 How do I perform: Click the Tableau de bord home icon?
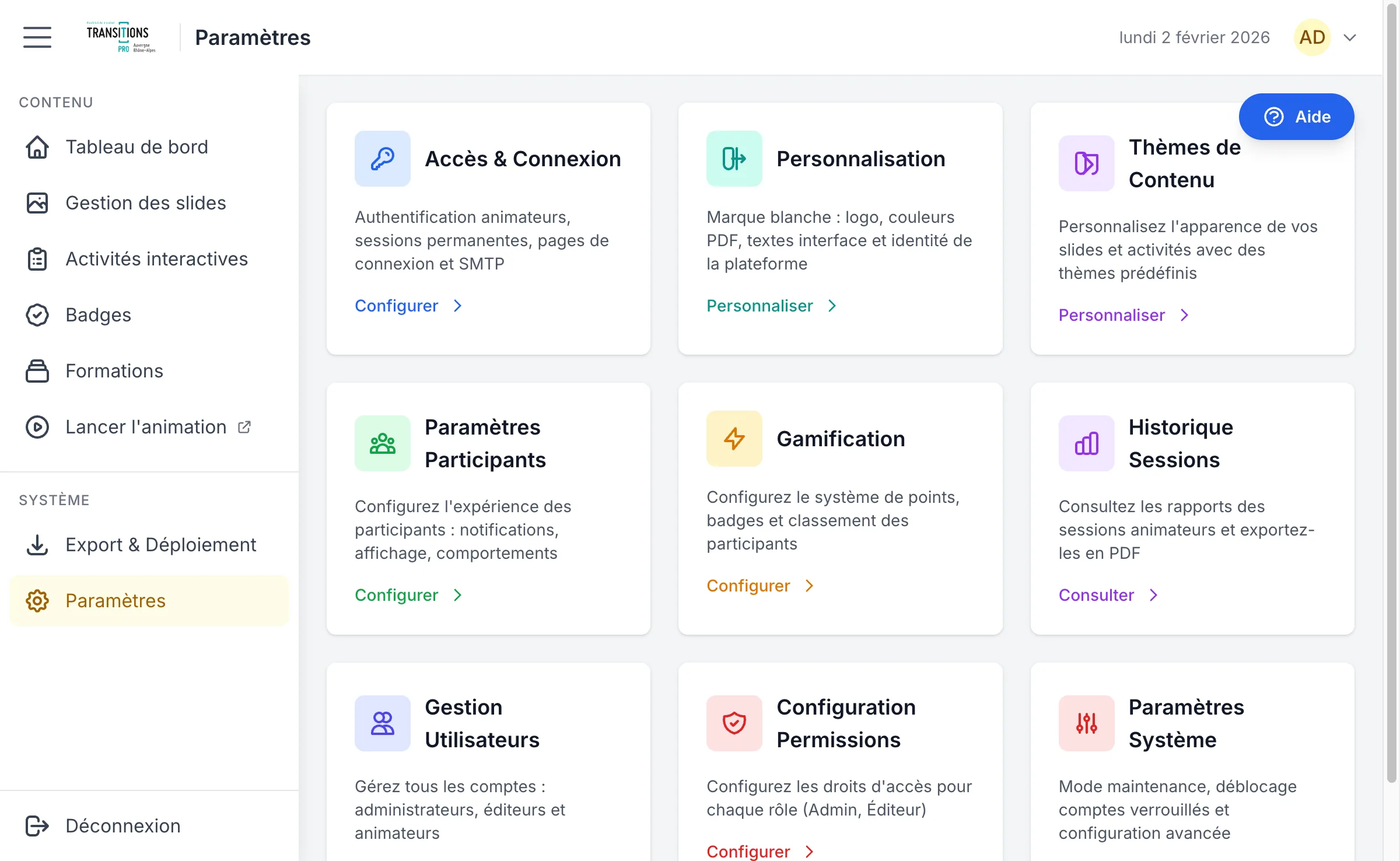click(37, 147)
